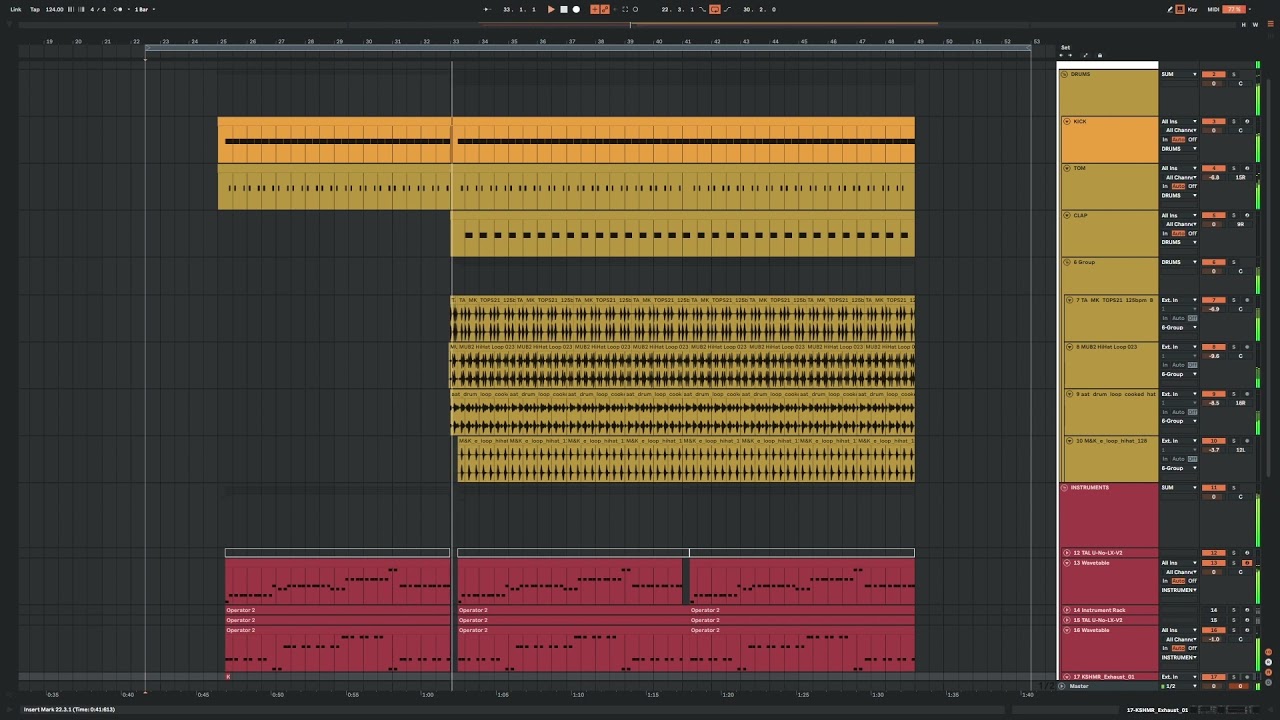
Task: Click the Set locator button
Action: point(1065,47)
